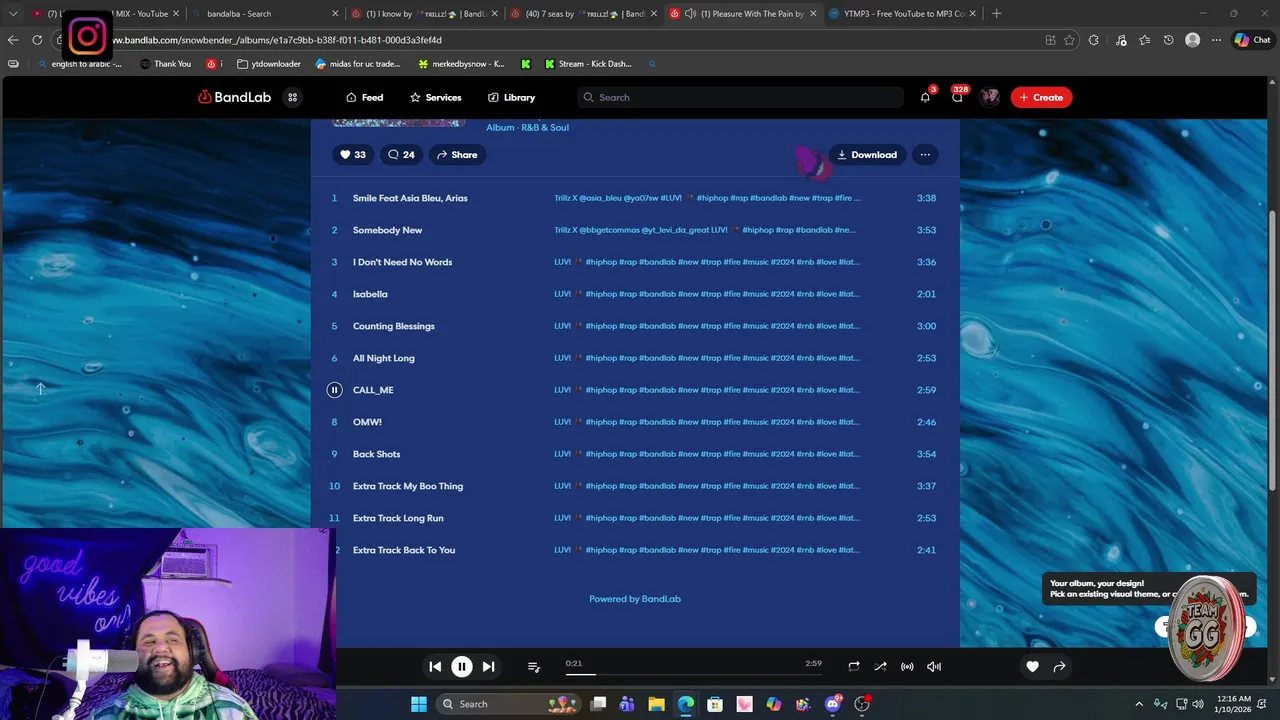Viewport: 1280px width, 720px height.
Task: Download the album
Action: coord(867,155)
